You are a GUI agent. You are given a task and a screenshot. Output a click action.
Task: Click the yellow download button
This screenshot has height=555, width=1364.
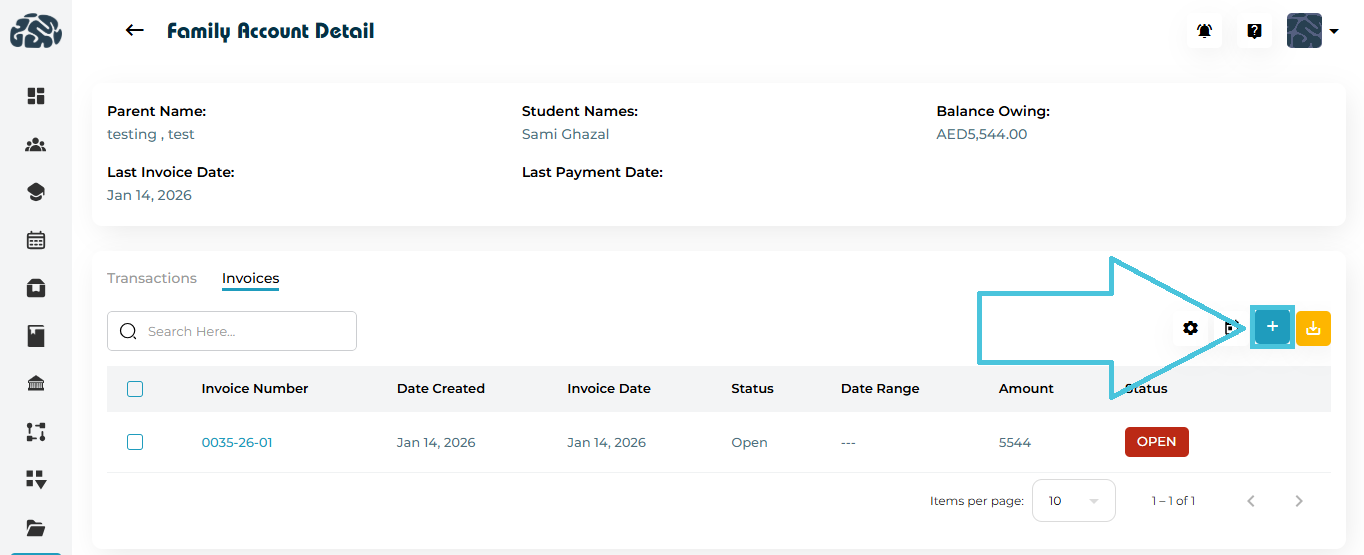(1313, 328)
